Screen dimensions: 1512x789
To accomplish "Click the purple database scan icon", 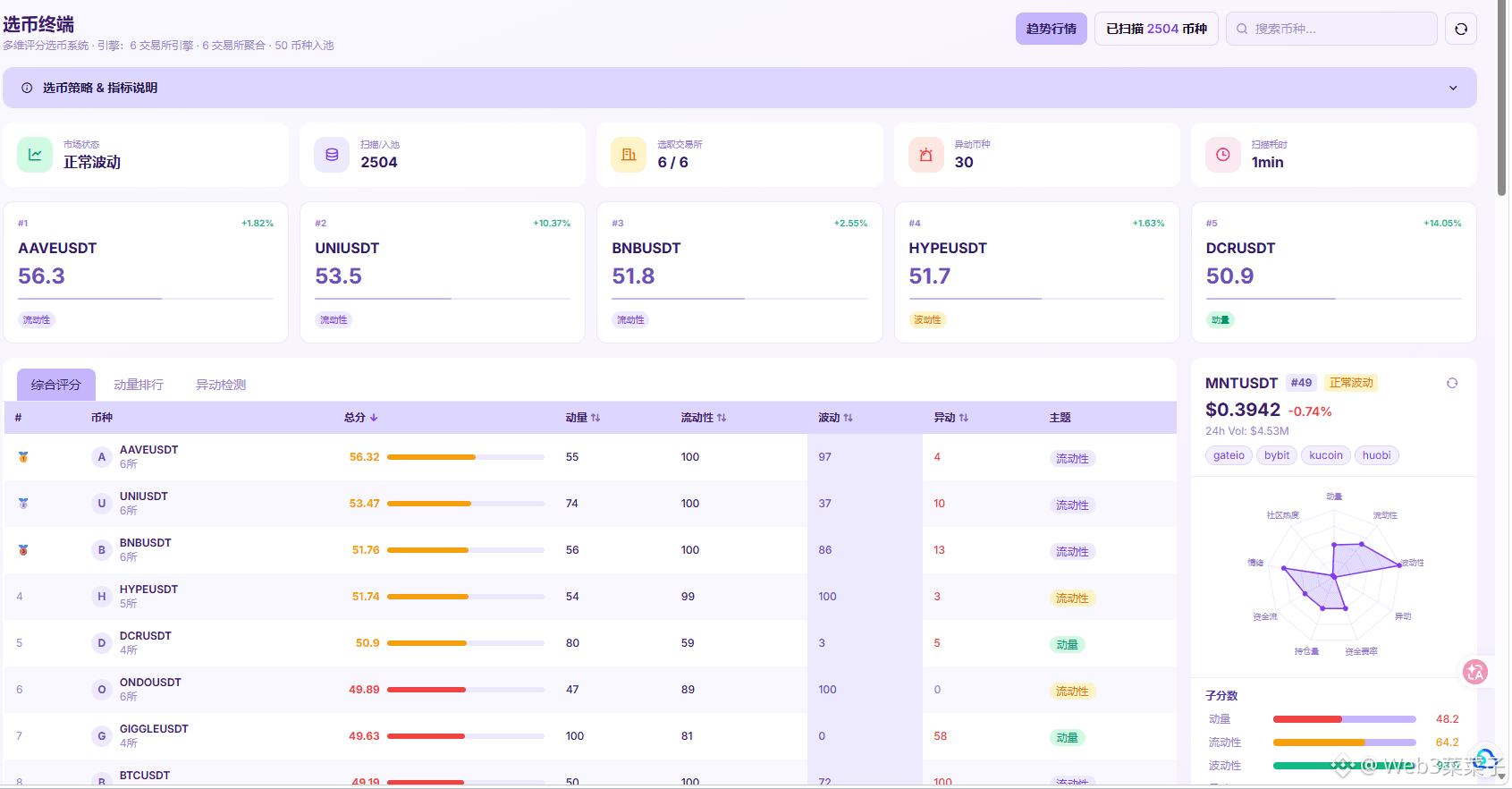I will pos(332,155).
